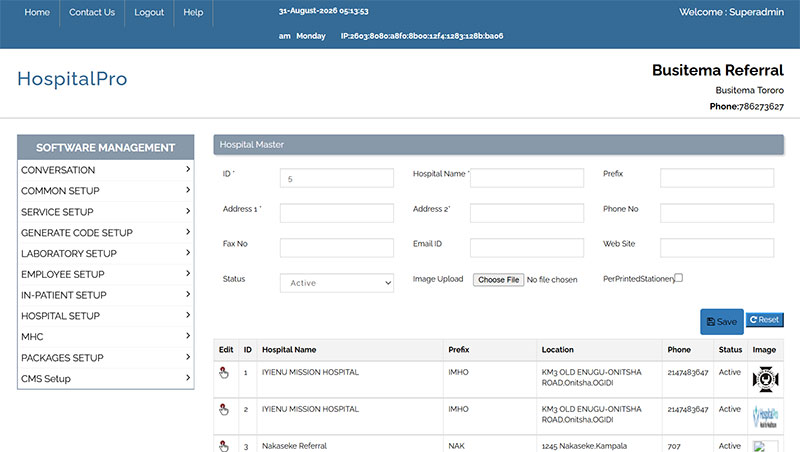
Task: Open Help in the top navigation
Action: click(193, 12)
